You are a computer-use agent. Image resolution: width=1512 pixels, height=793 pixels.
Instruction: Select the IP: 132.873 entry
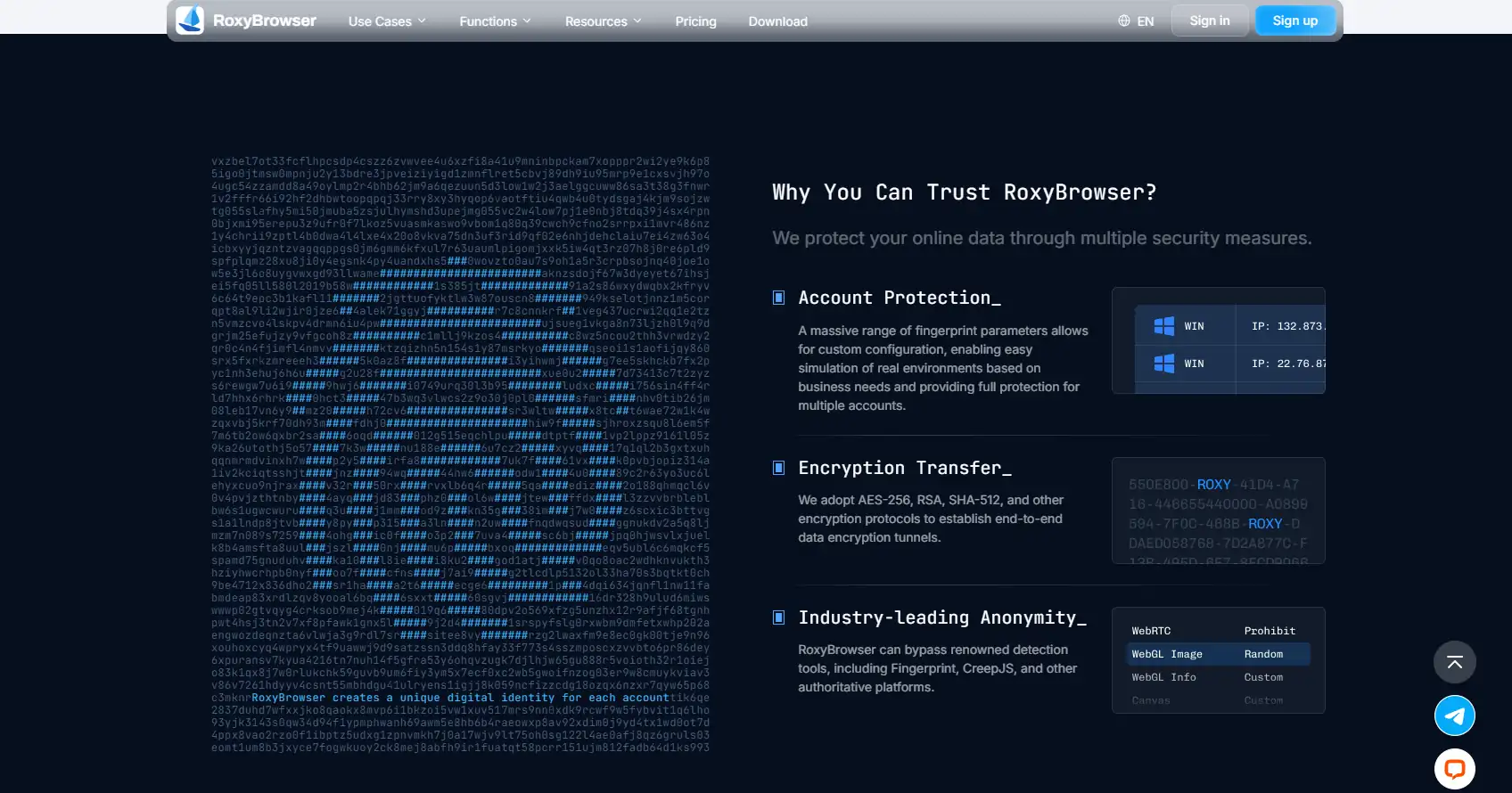click(x=1287, y=326)
